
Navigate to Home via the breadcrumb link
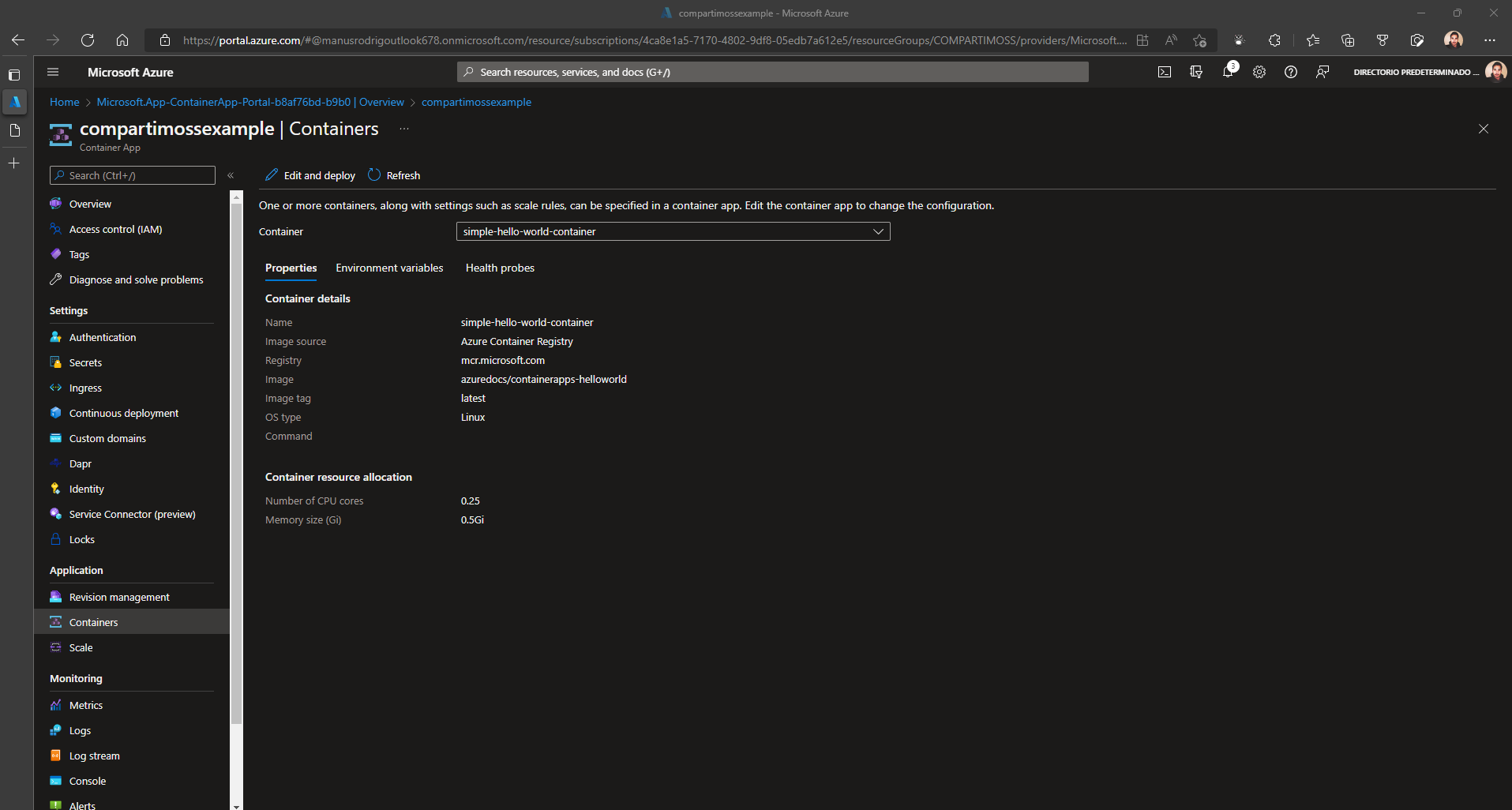64,102
